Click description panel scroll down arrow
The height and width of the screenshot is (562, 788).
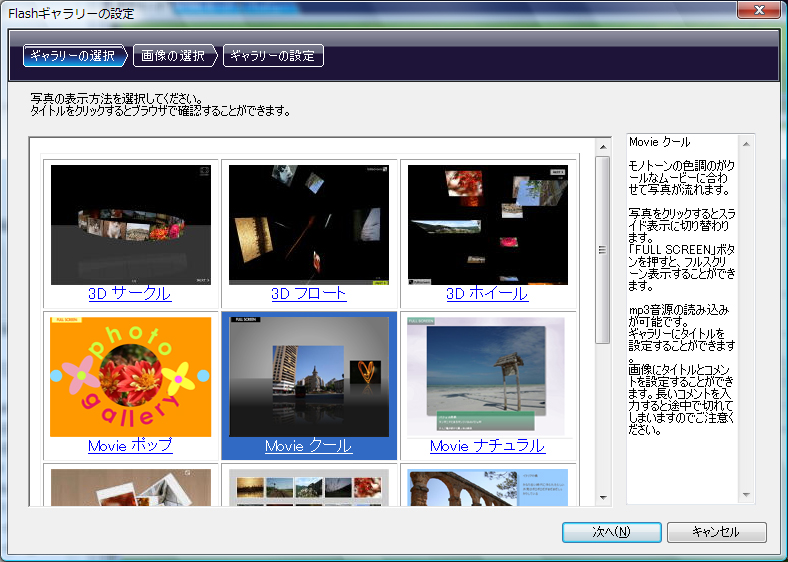coord(746,495)
